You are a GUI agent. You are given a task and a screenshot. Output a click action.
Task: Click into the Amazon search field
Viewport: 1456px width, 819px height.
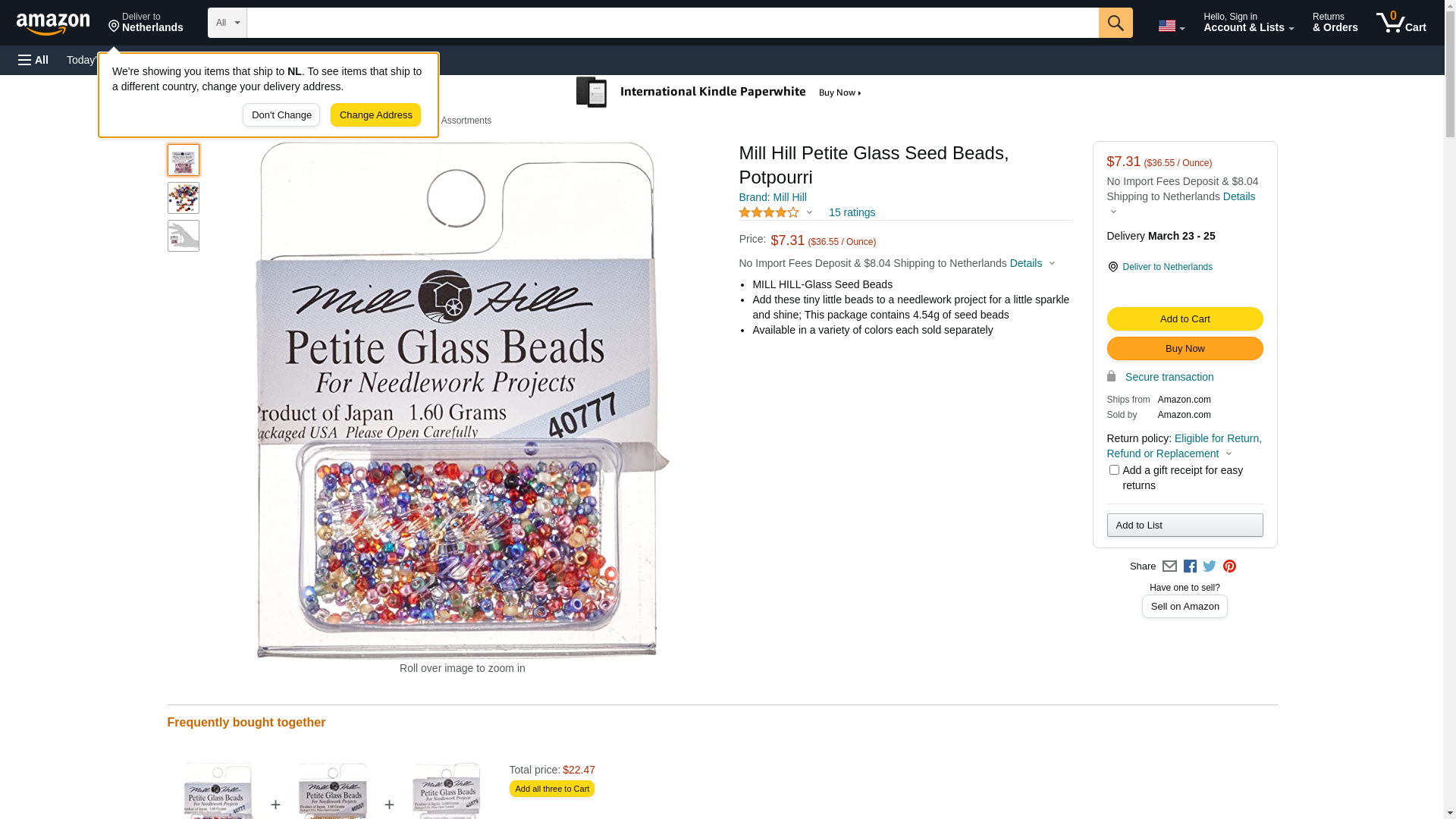672,23
